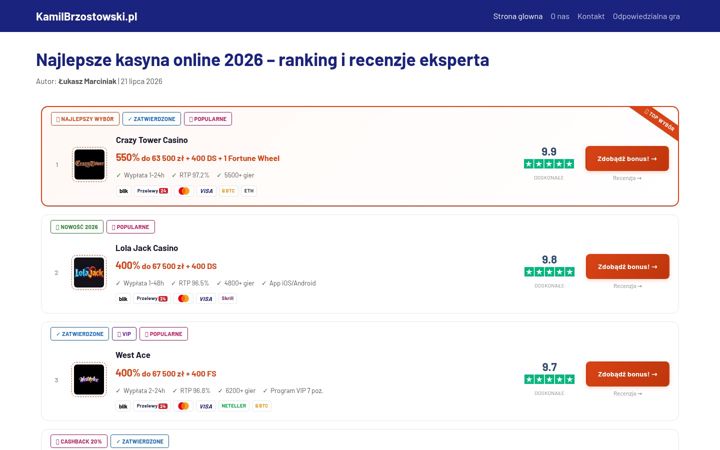Click Przelewy24 icon on West Ace

152,406
